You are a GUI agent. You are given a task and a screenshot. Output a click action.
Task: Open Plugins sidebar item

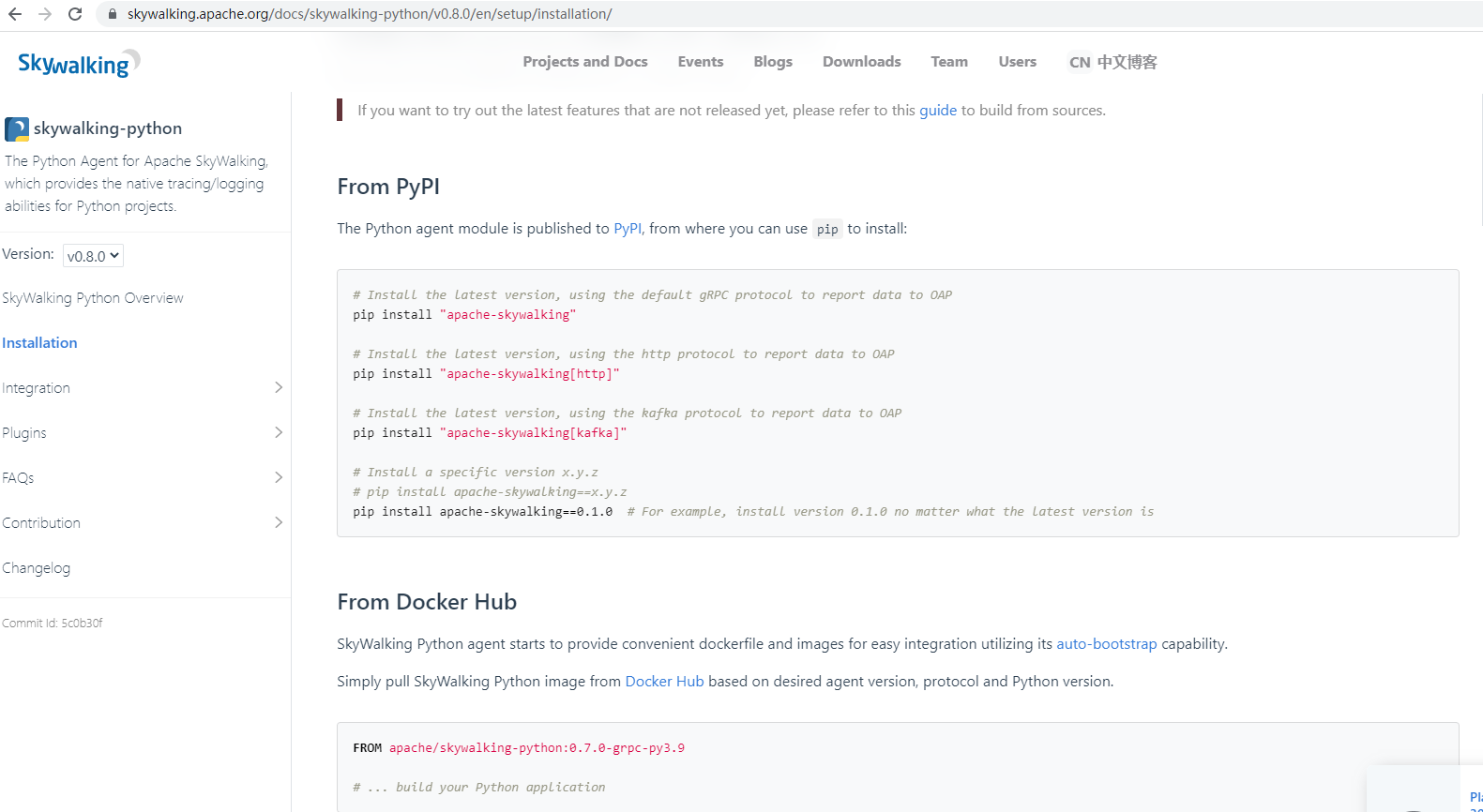[x=24, y=433]
